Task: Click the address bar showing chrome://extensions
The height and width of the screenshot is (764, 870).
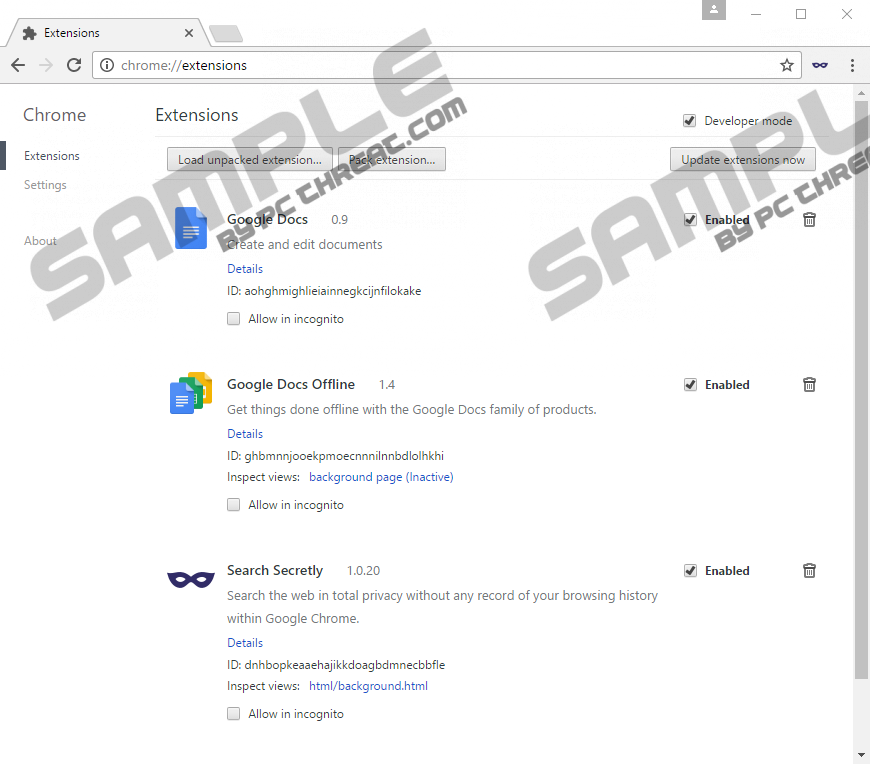Action: point(440,65)
